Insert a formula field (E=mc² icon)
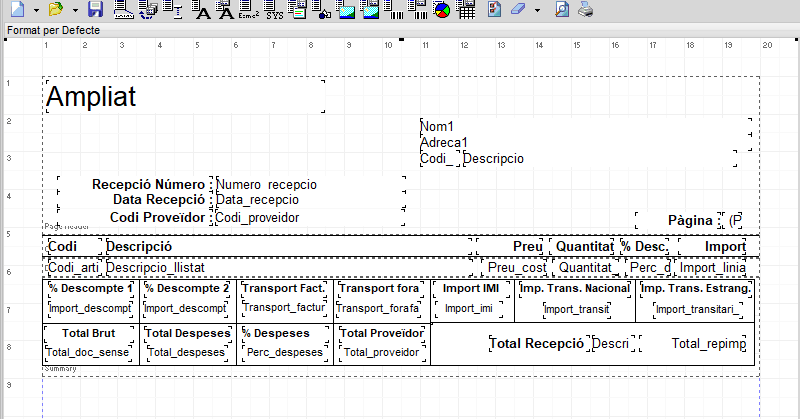Viewport: 800px width, 419px height. (x=249, y=9)
